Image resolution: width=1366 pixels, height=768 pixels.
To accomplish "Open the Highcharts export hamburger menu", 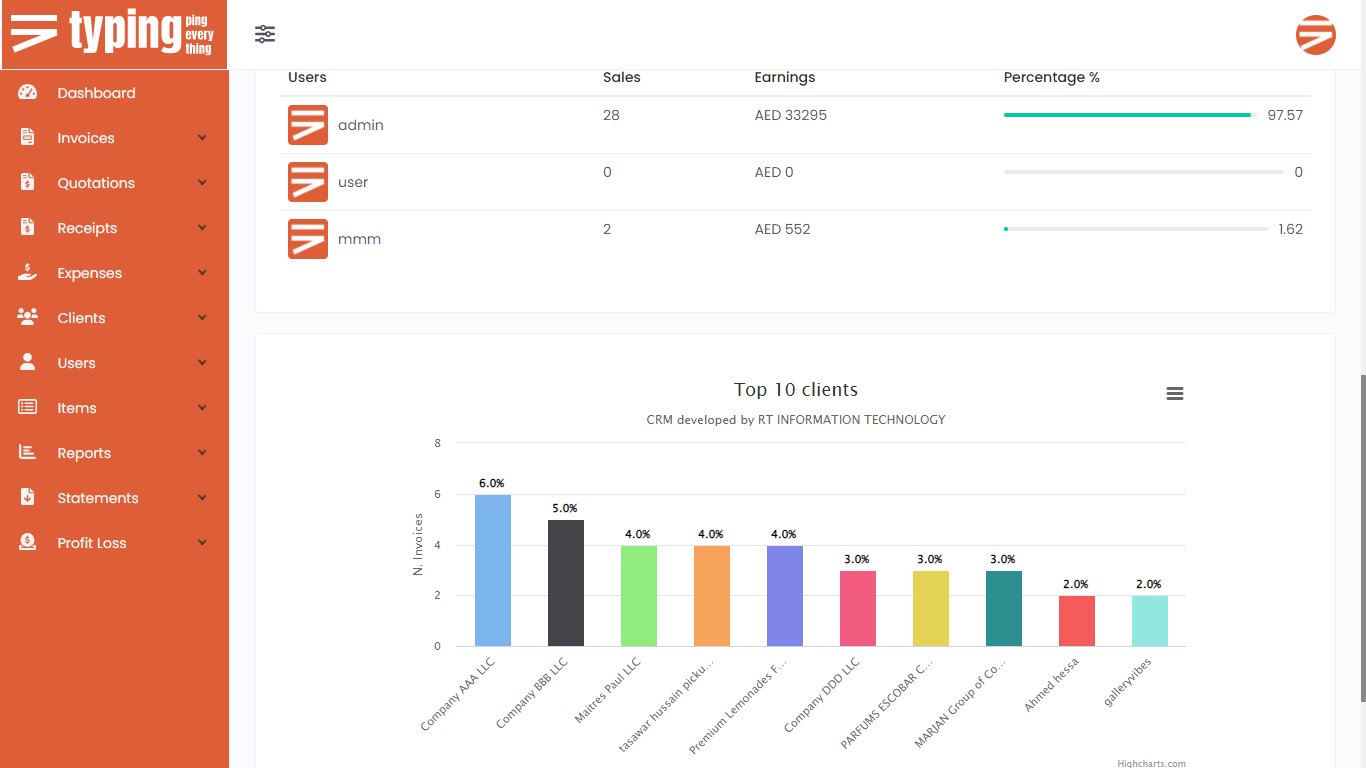I will [x=1174, y=393].
